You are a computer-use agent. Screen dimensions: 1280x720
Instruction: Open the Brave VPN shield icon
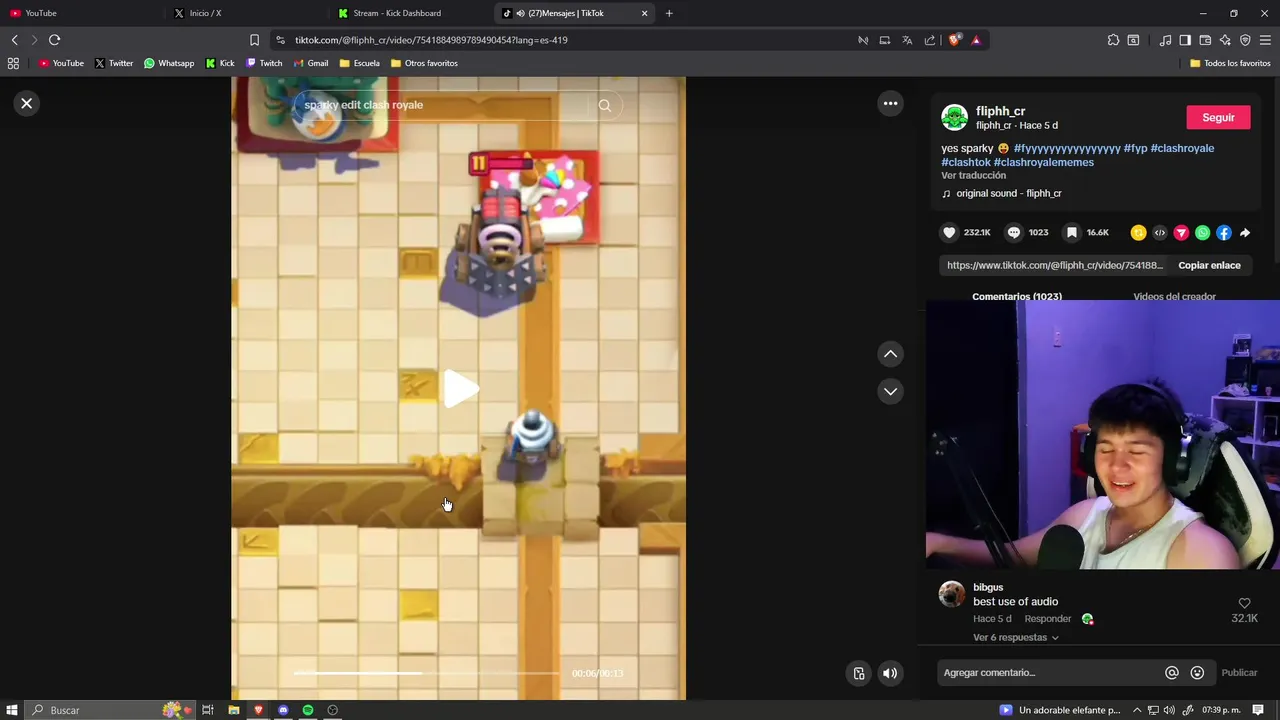(1245, 40)
